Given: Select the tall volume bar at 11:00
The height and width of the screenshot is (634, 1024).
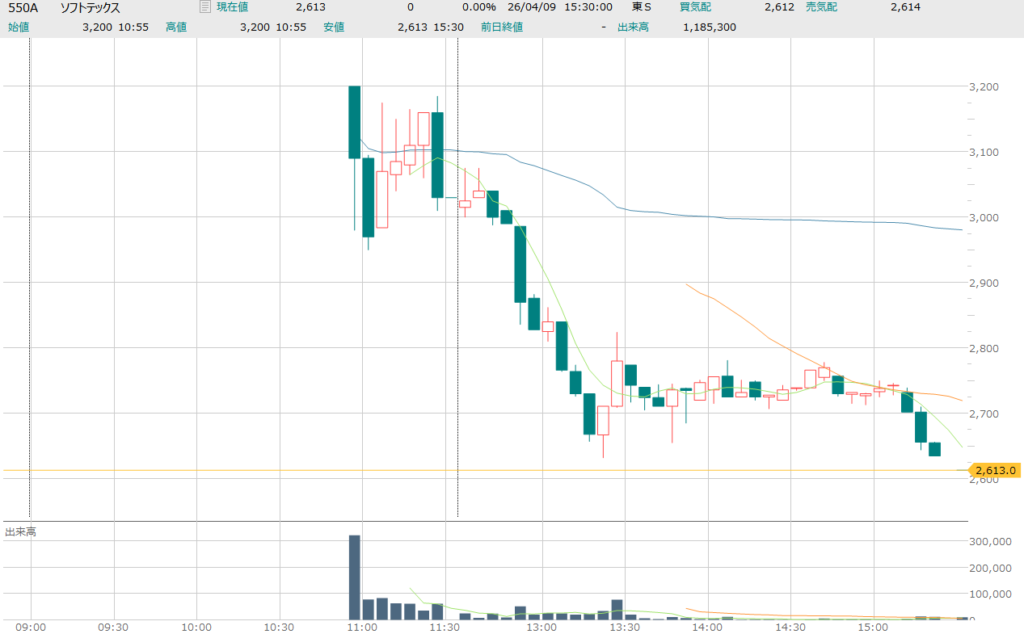Looking at the screenshot, I should [x=354, y=577].
